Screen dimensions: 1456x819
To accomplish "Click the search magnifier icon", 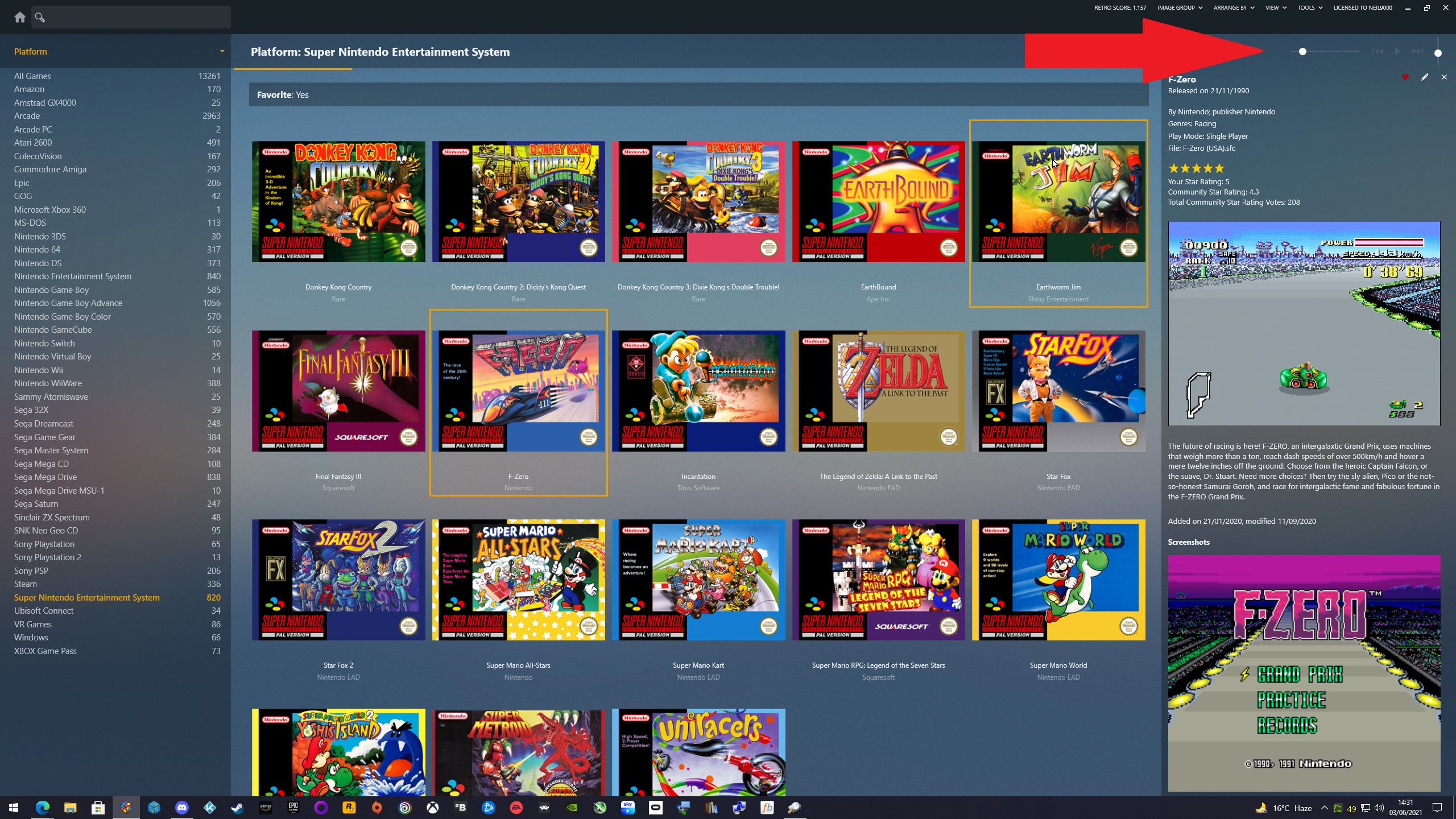I will 40,17.
